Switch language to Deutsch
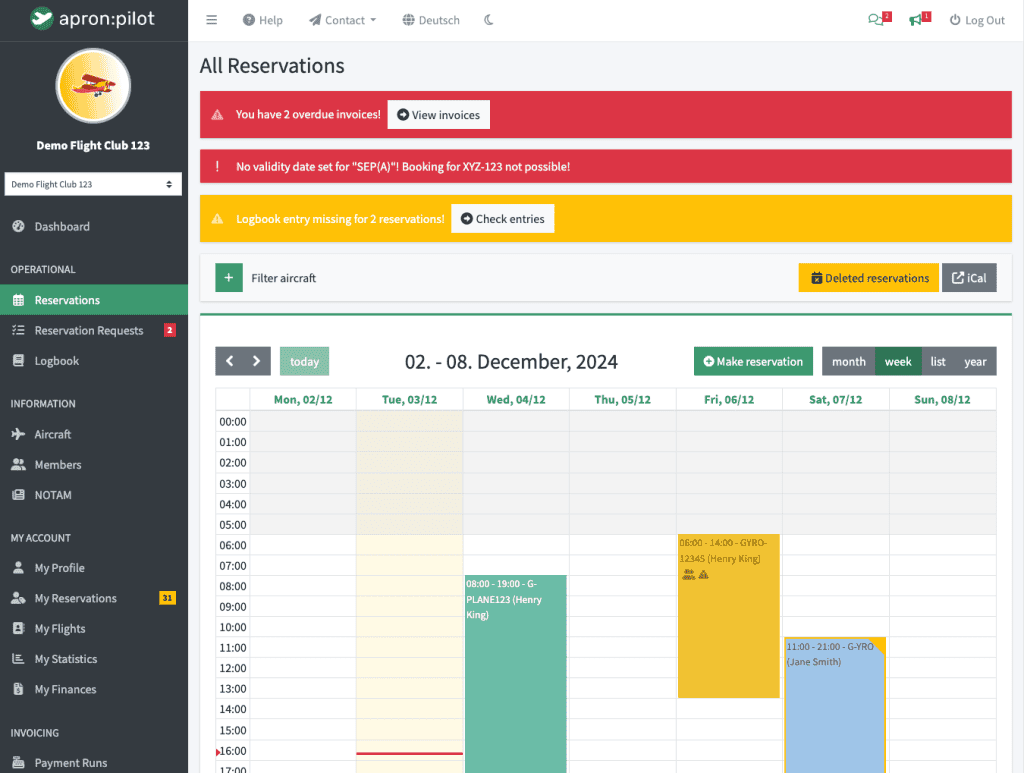Viewport: 1024px width, 773px height. pyautogui.click(x=431, y=20)
